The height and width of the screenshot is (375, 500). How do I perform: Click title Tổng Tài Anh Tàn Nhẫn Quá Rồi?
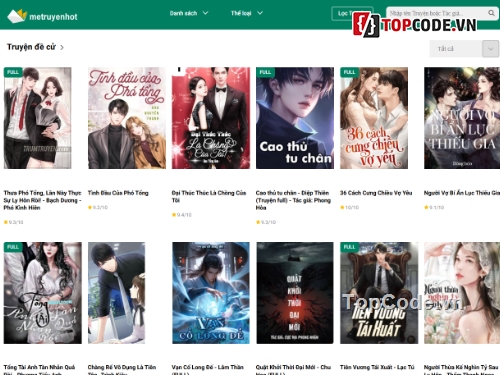[39, 370]
